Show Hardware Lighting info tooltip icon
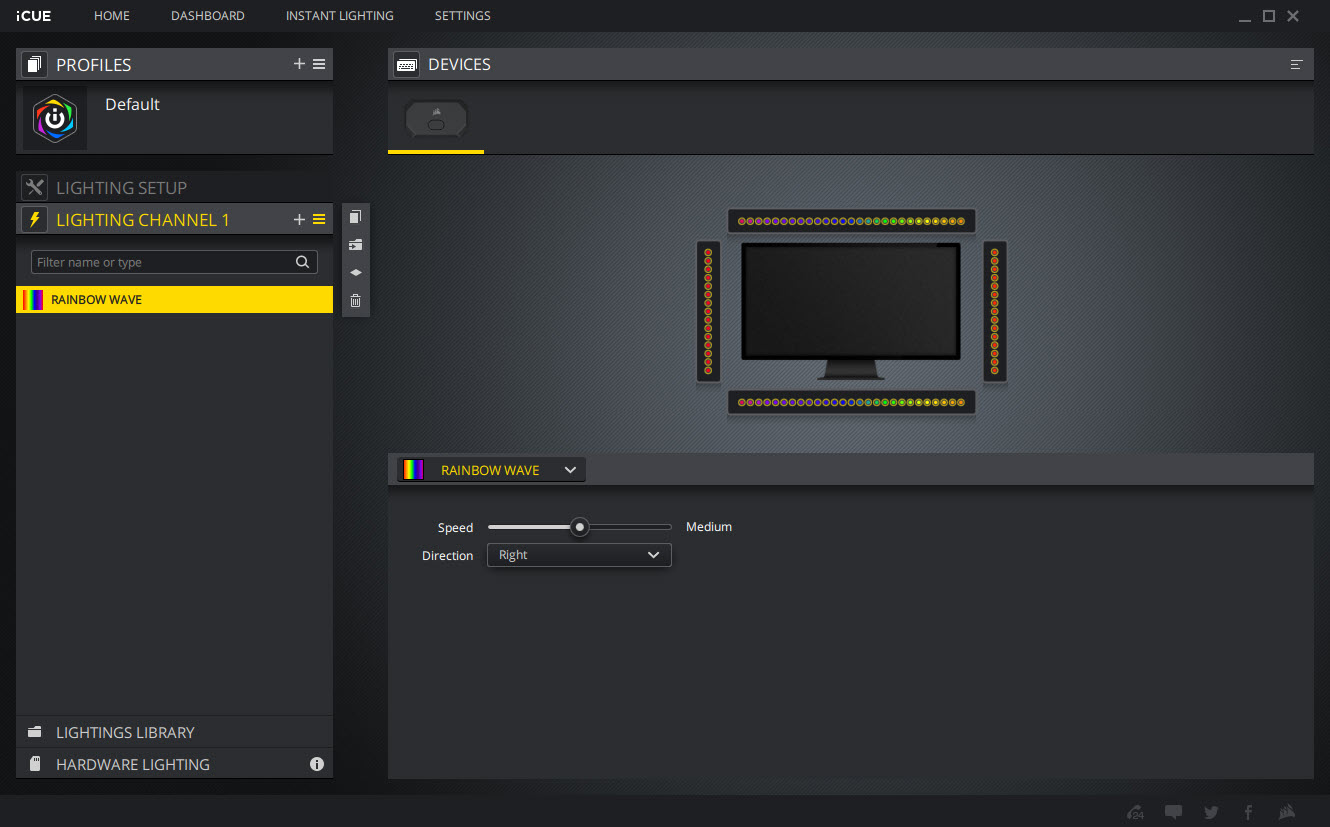The image size is (1330, 827). [x=317, y=764]
